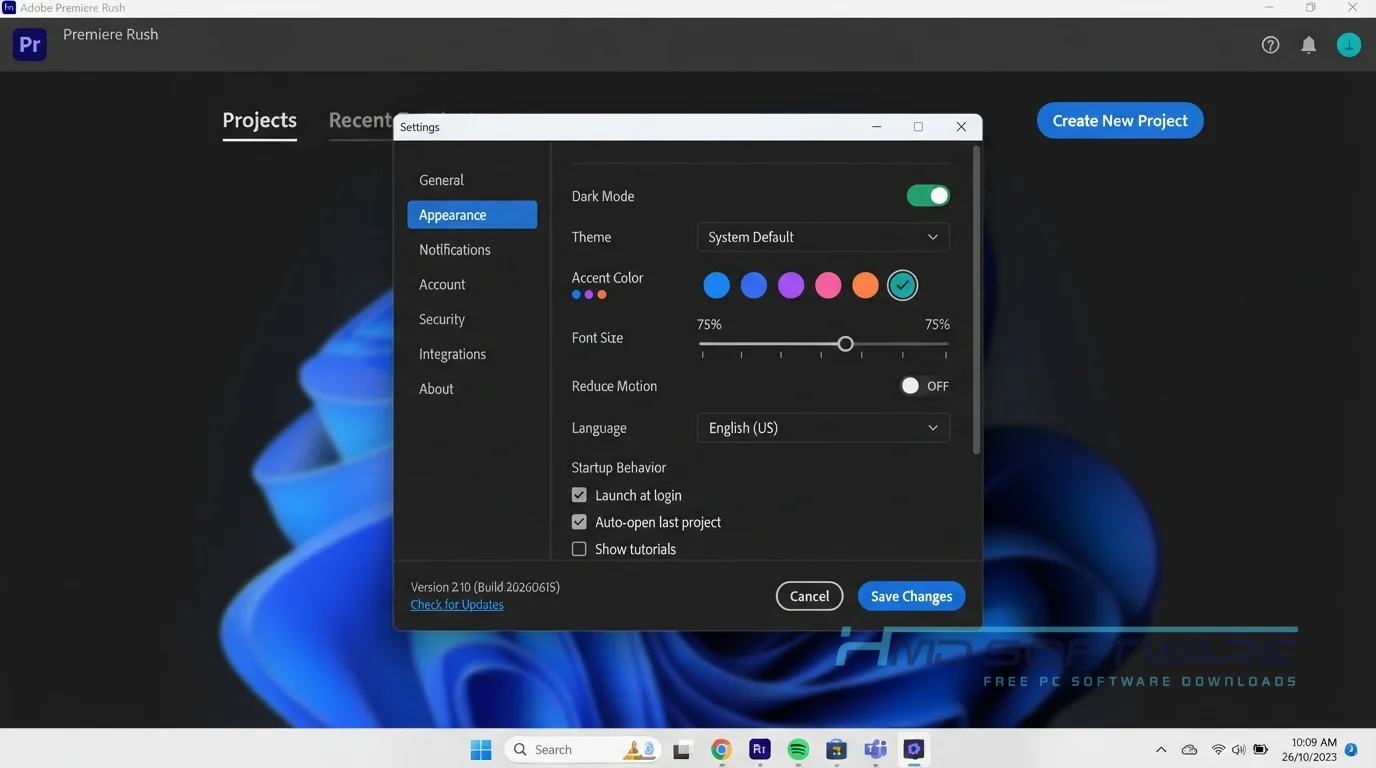Viewport: 1376px width, 768px height.
Task: Open Task View from the taskbar
Action: pyautogui.click(x=682, y=749)
